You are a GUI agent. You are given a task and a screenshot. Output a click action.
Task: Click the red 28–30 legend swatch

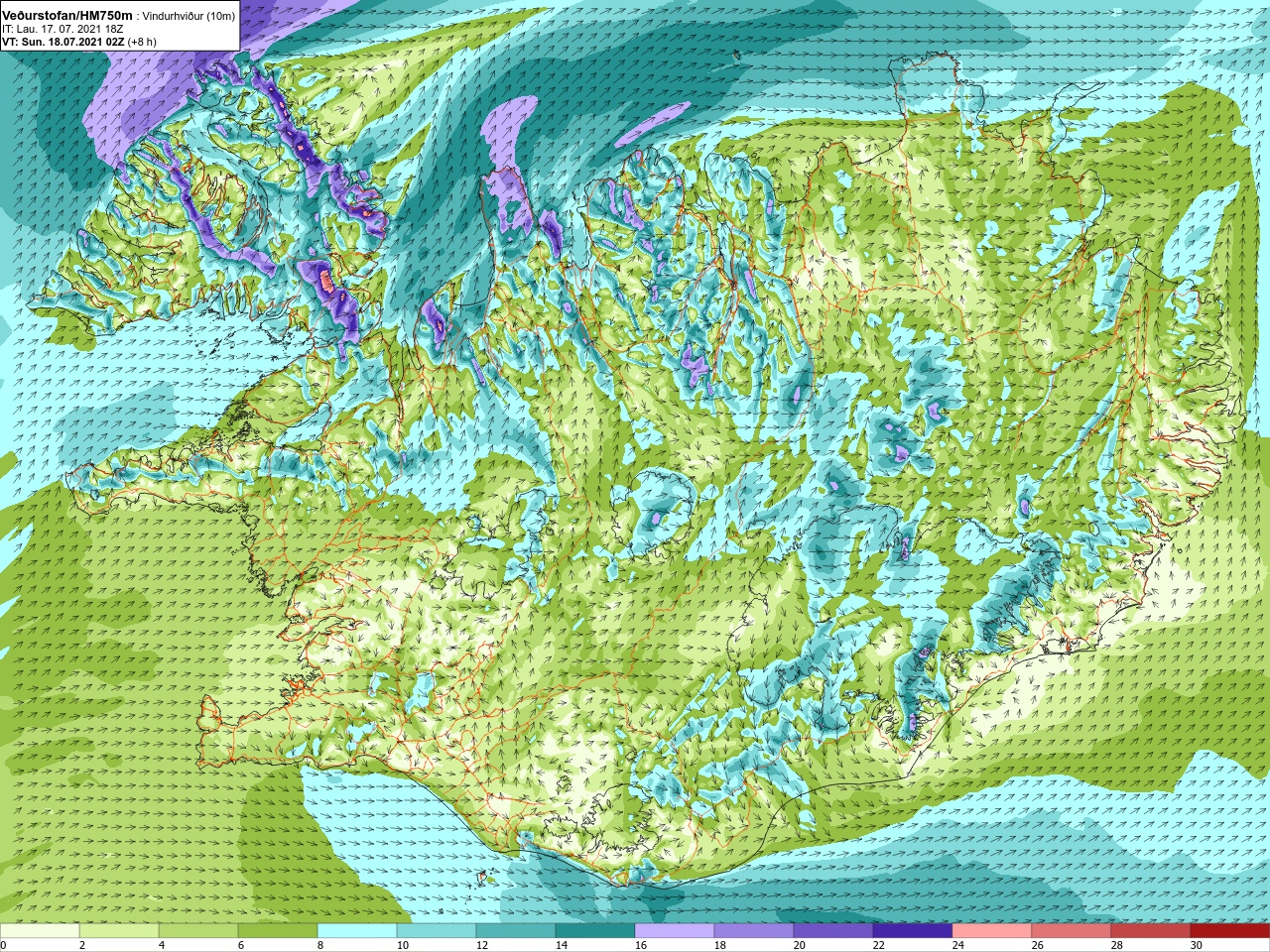coord(1151,931)
